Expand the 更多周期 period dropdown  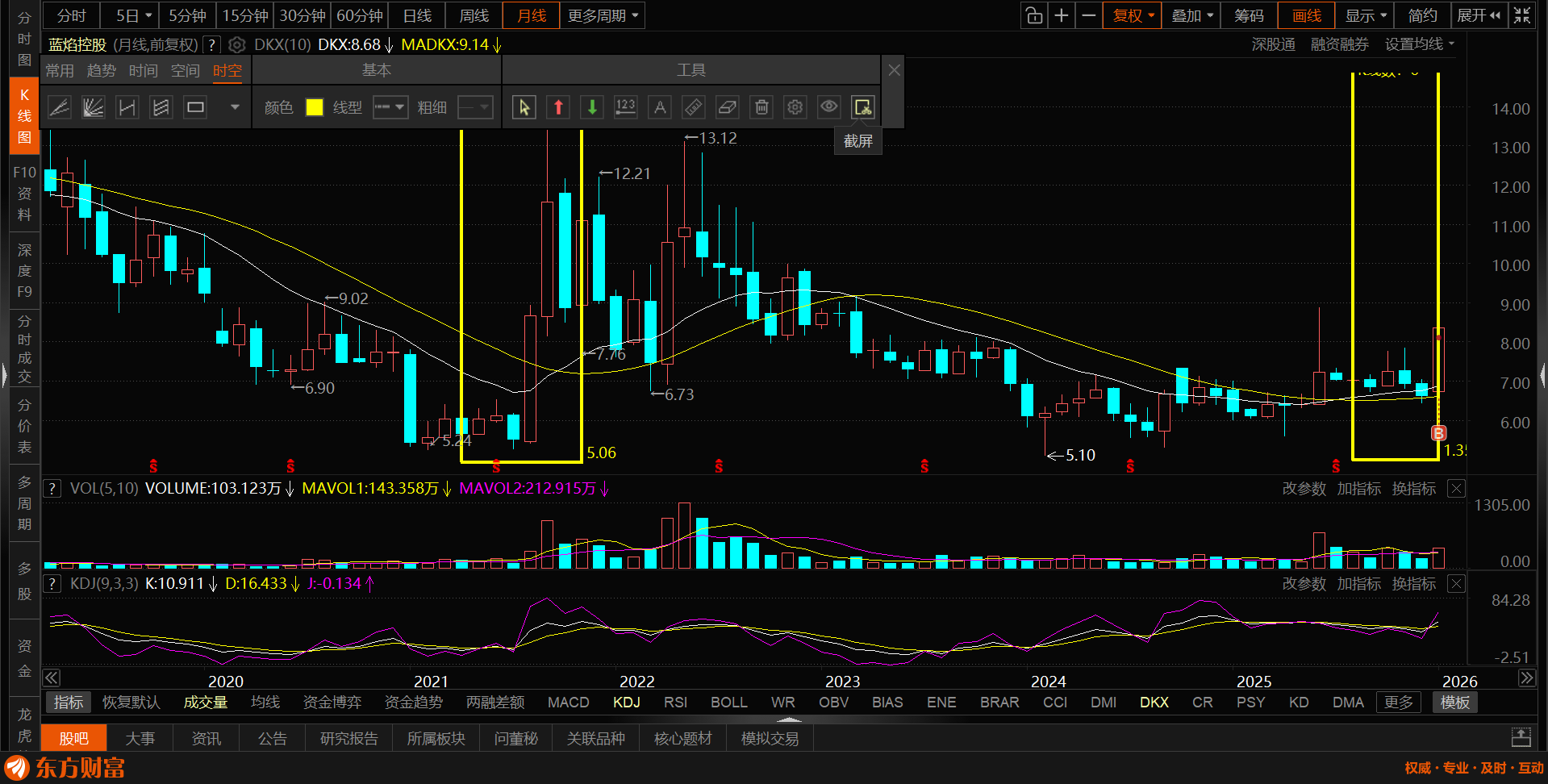[x=603, y=15]
